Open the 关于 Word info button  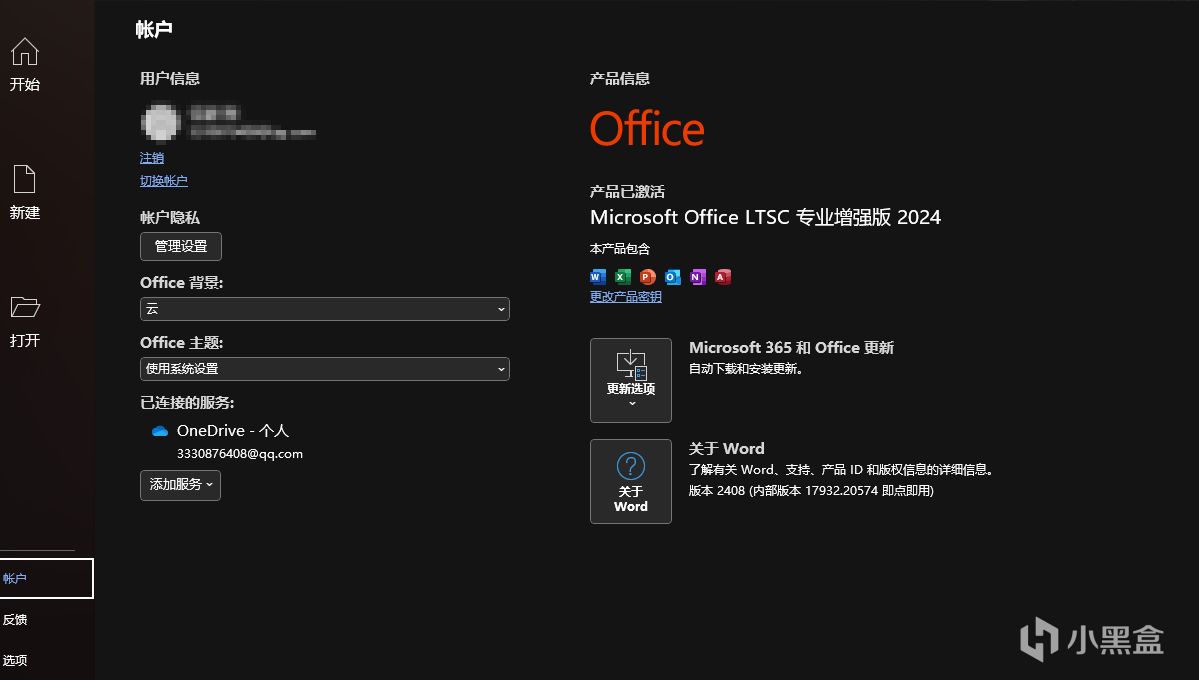[631, 481]
